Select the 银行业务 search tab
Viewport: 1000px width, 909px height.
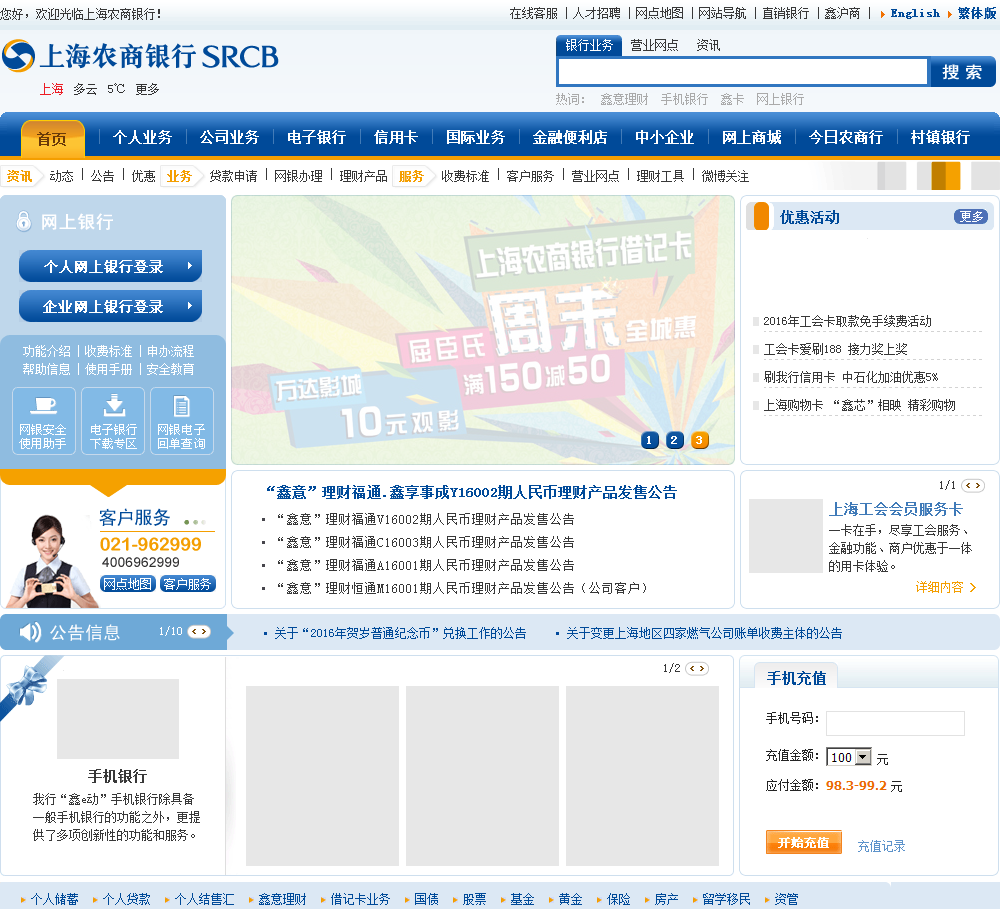click(x=589, y=45)
